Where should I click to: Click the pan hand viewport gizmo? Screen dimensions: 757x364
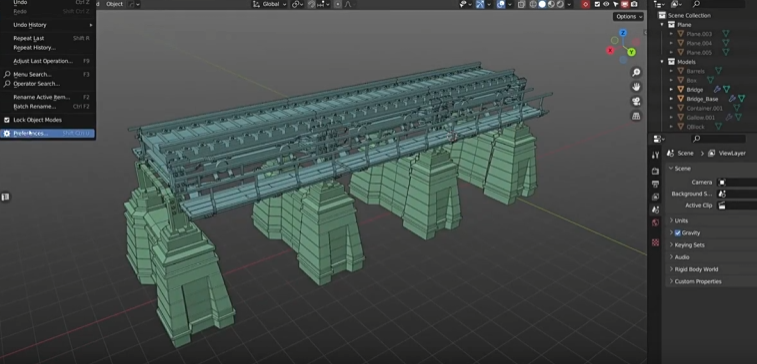(x=636, y=87)
